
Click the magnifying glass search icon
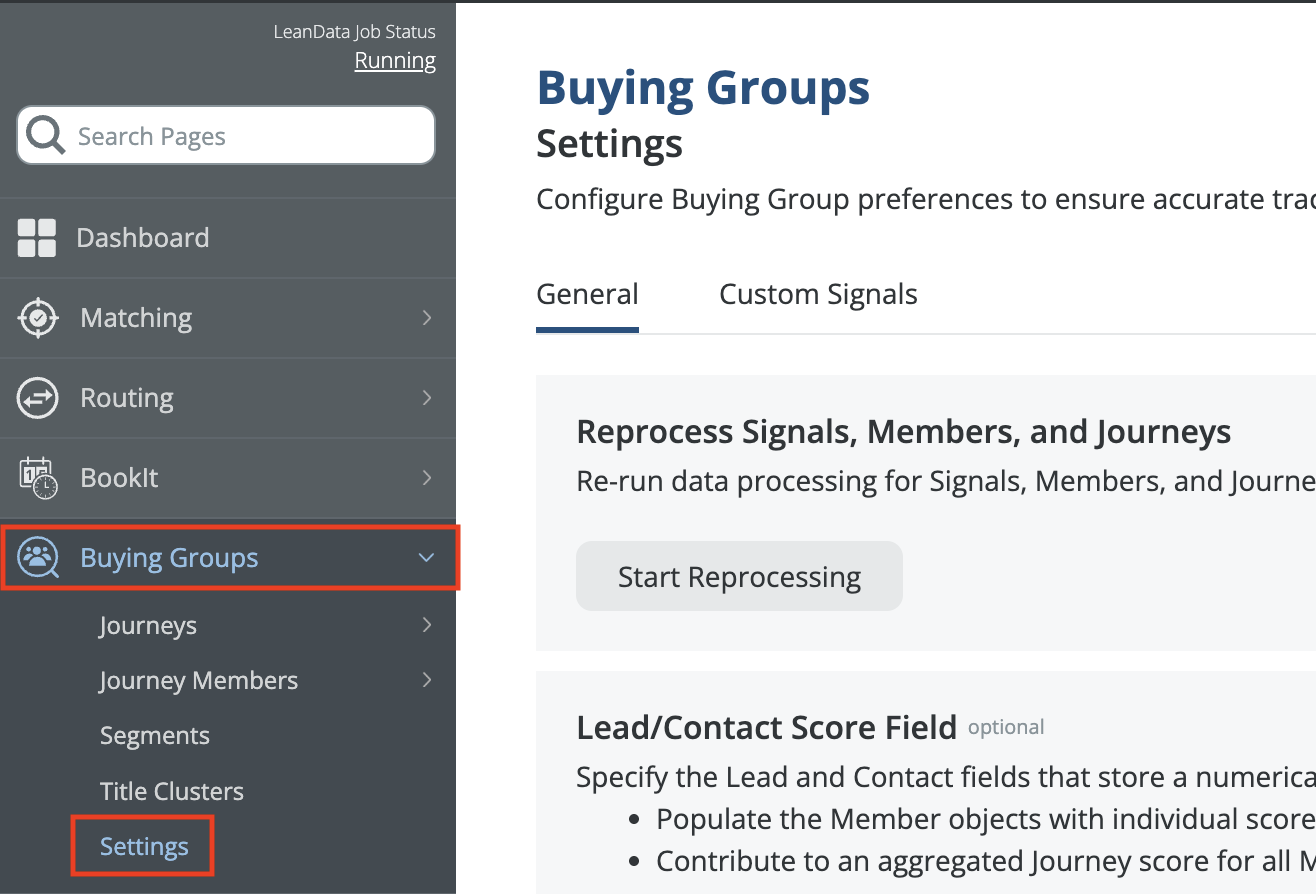(x=46, y=135)
